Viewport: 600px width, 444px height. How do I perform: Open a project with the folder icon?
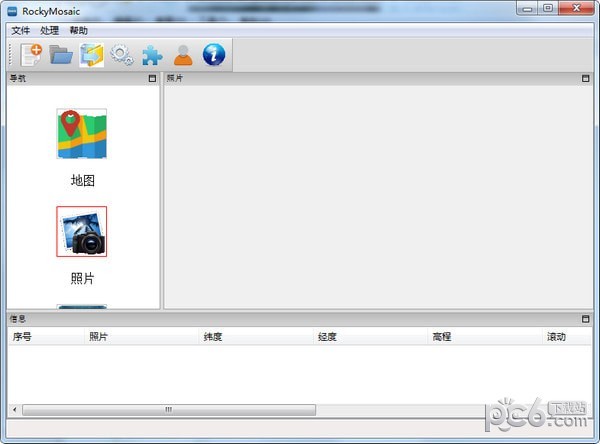coord(61,55)
